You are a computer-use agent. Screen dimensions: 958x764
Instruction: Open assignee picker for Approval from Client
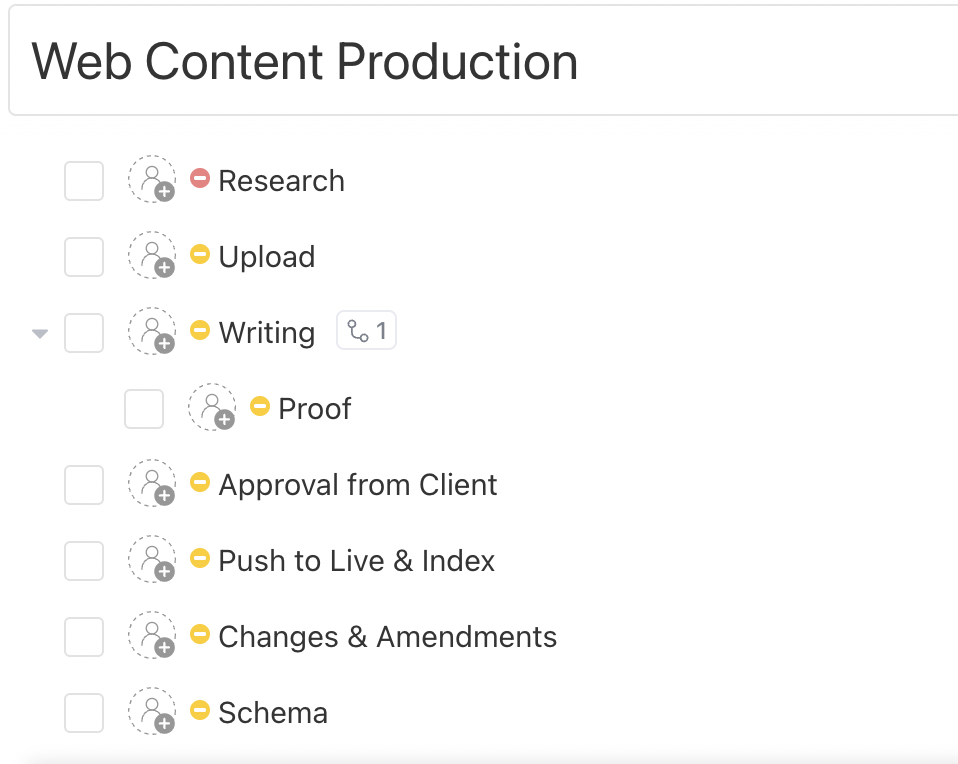click(x=152, y=485)
